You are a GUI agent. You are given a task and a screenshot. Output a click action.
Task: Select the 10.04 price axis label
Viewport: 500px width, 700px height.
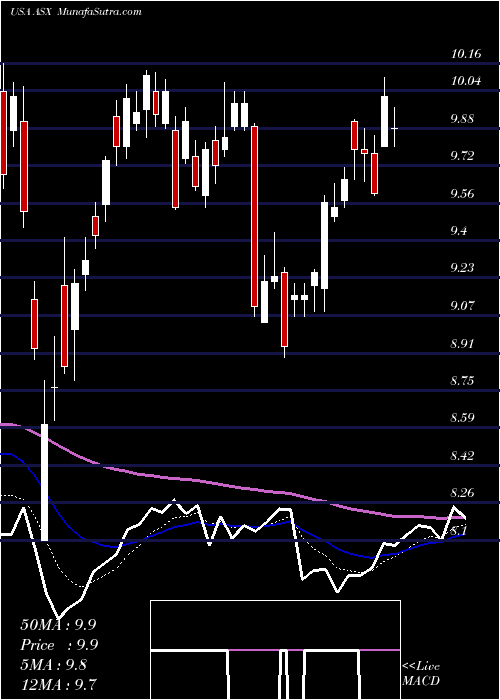click(x=466, y=81)
